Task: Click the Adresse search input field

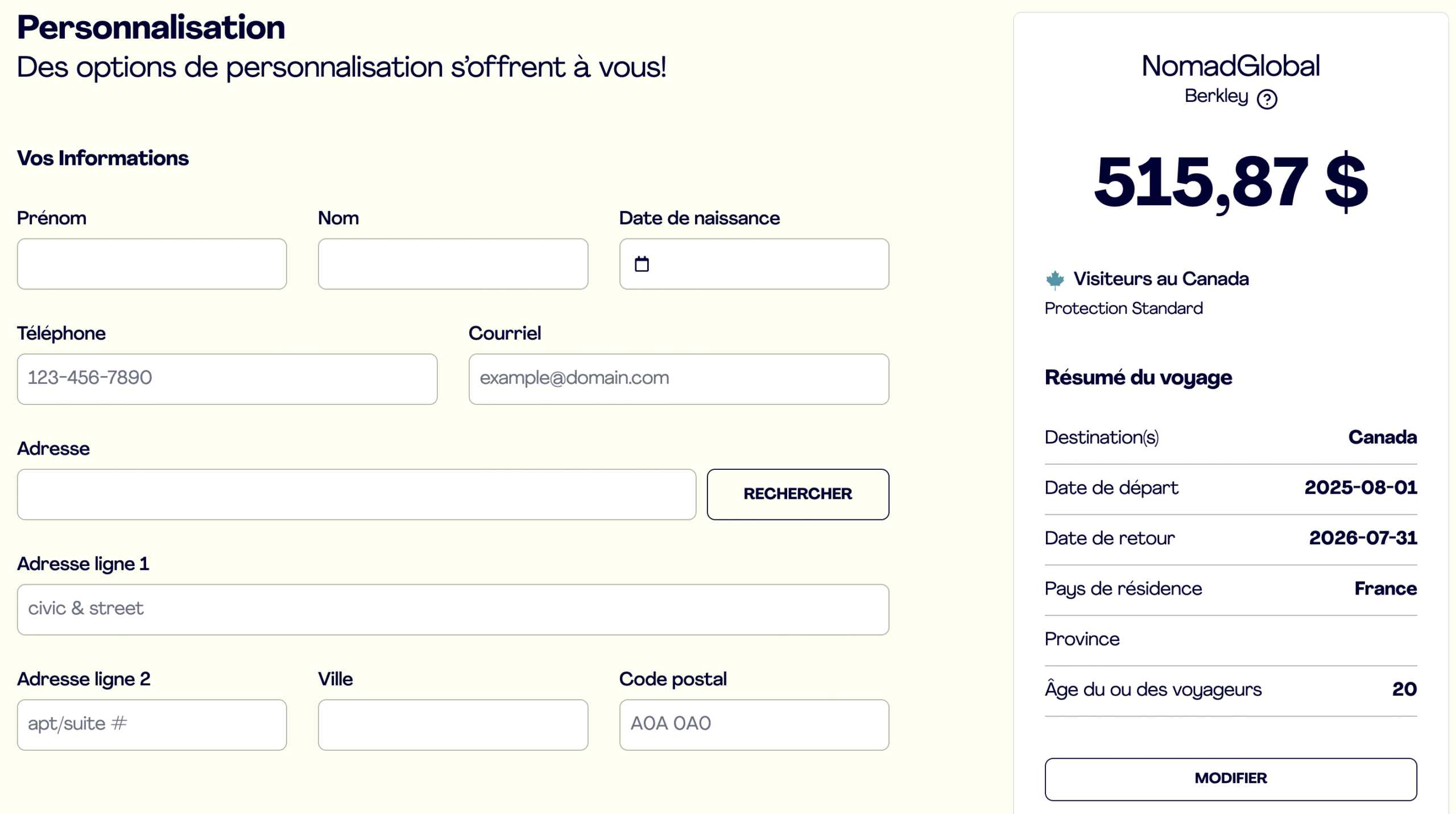Action: pos(357,494)
